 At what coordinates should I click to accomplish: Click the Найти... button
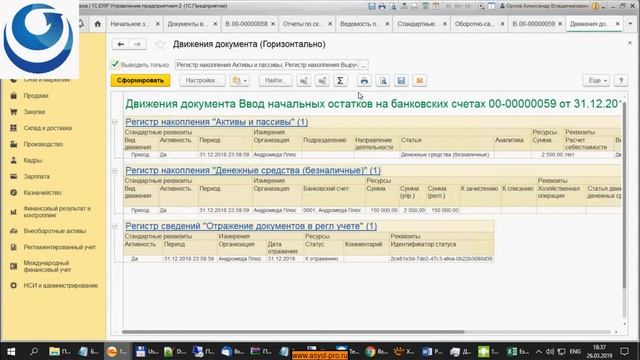(x=275, y=80)
